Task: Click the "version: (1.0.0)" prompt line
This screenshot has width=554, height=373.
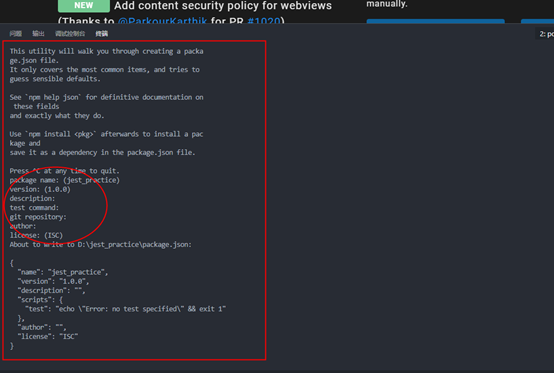Action: click(40, 189)
